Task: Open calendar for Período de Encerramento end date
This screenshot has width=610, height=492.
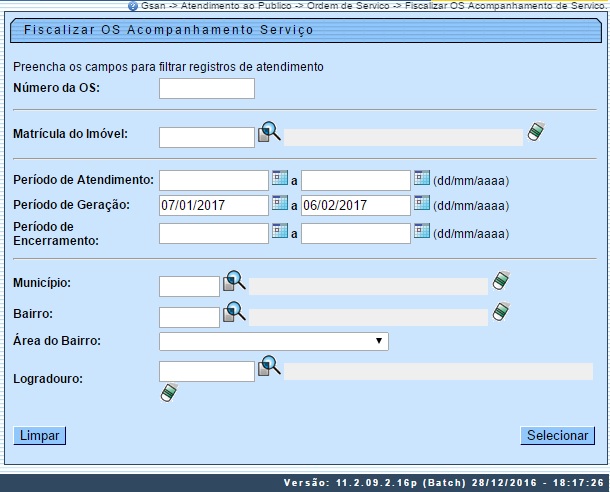Action: (x=422, y=230)
